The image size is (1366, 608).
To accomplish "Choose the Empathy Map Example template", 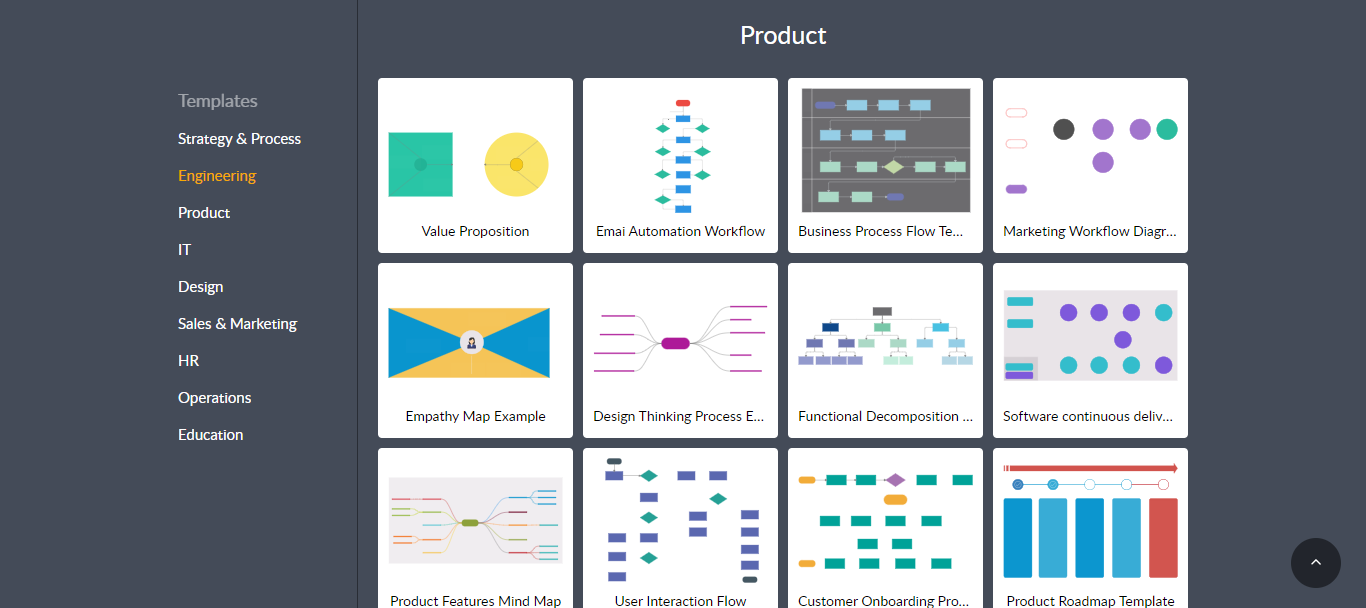I will [475, 350].
